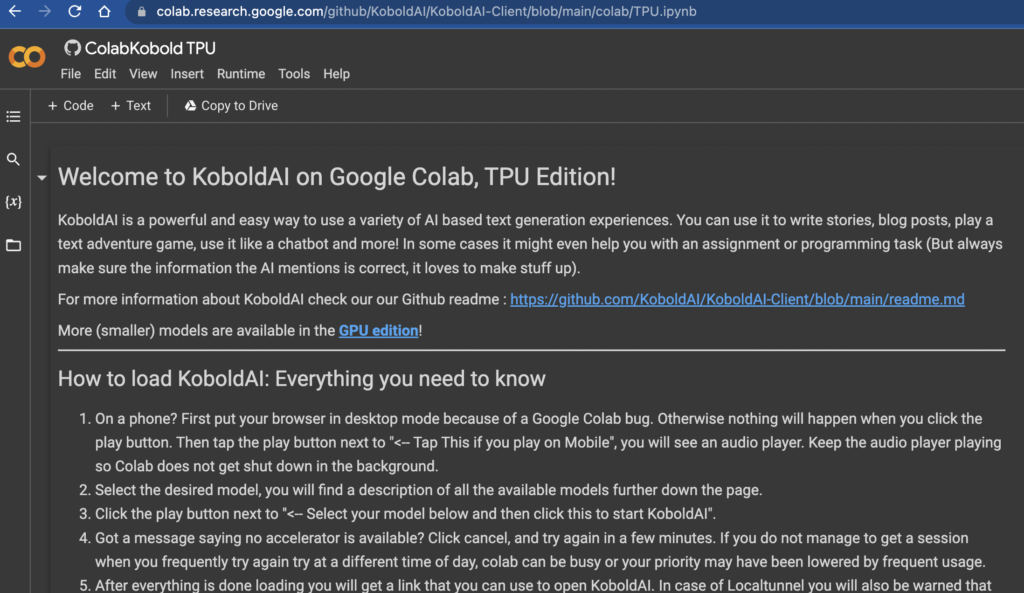
Task: Click the GitHub octocat icon beside the notebook title
Action: coord(70,47)
